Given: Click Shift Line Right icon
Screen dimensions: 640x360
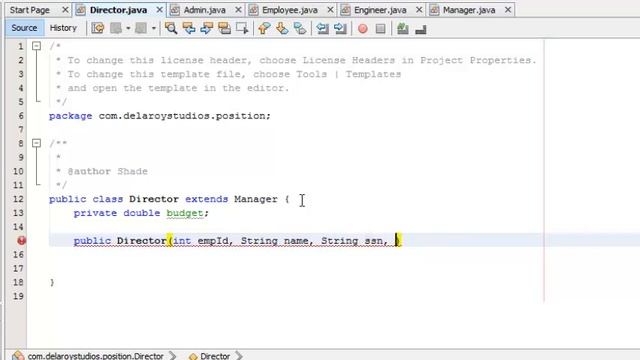Looking at the screenshot, I should [x=340, y=28].
